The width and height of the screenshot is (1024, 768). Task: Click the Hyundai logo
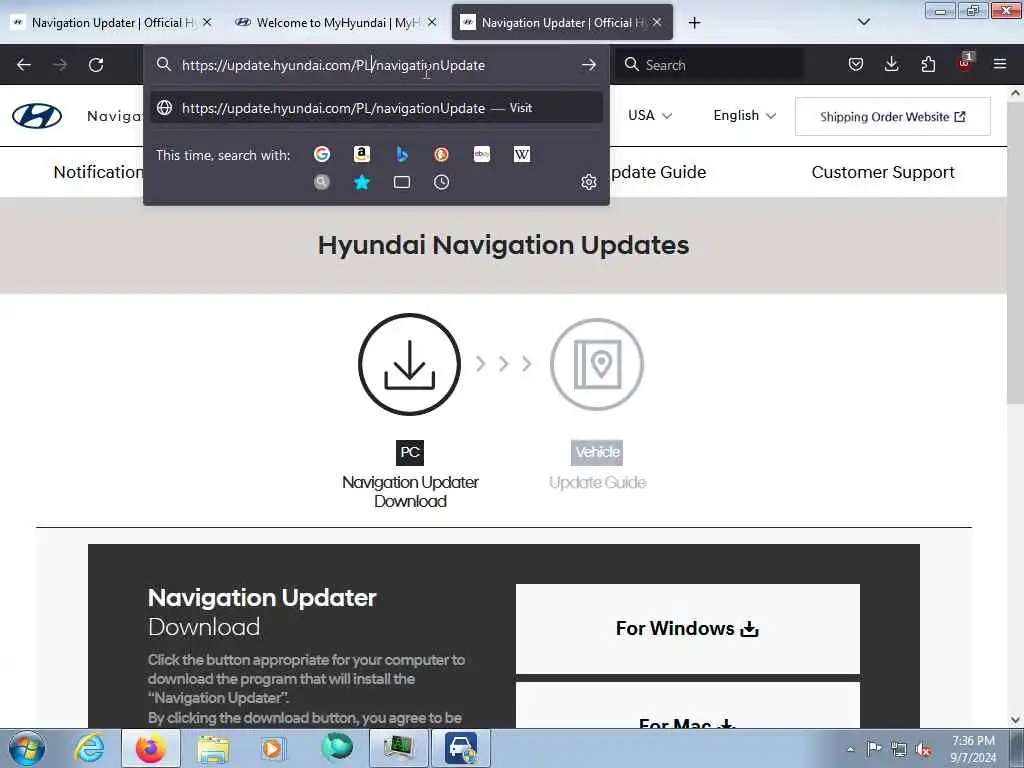tap(37, 116)
